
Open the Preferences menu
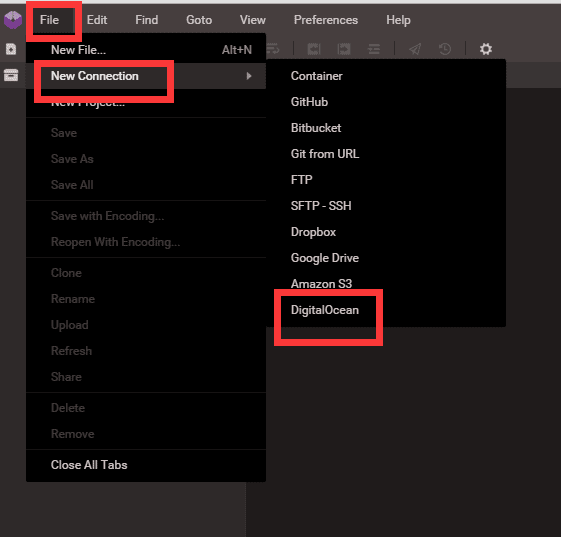326,20
